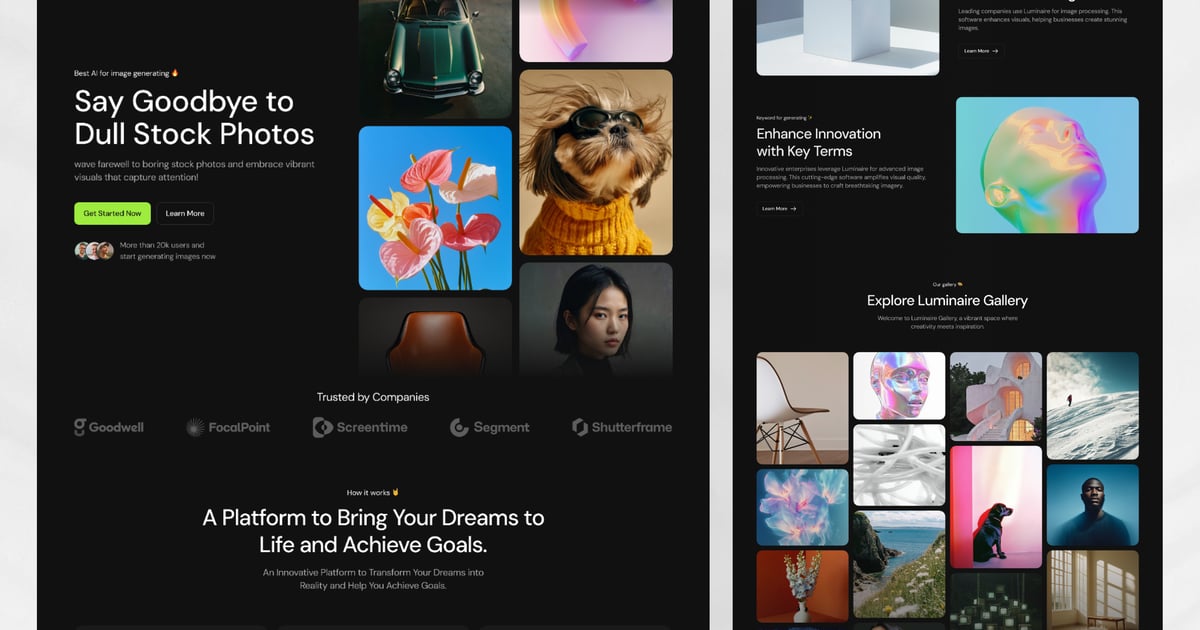
Task: Click the user avatars group
Action: 94,251
